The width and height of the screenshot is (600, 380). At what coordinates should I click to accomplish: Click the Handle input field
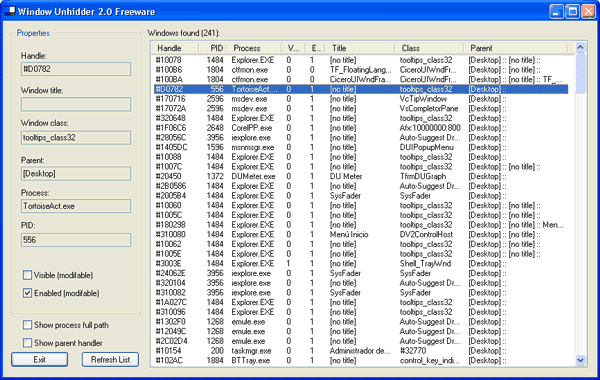coord(76,69)
